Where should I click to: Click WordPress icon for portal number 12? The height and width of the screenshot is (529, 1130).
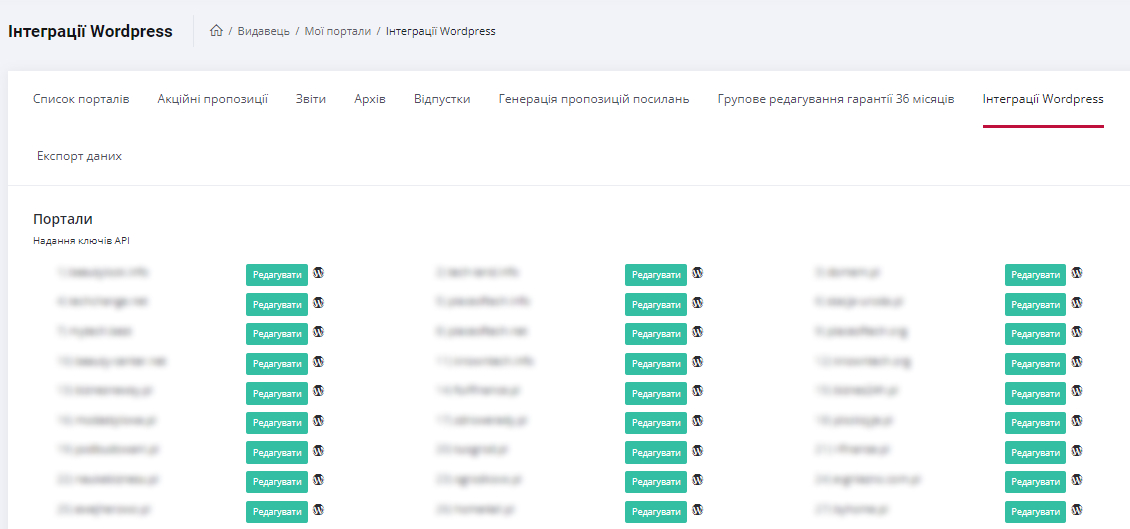(1077, 362)
